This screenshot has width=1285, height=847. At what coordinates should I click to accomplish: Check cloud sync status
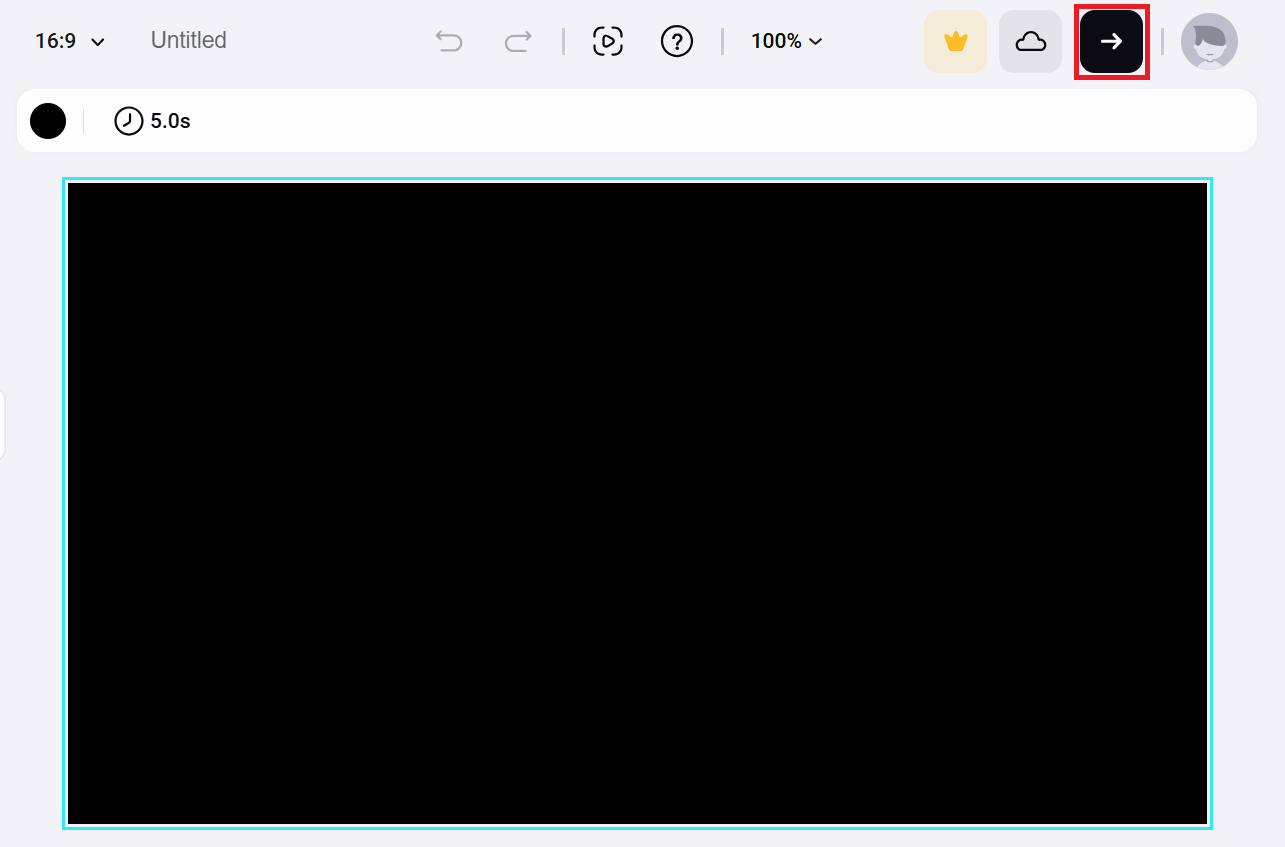pos(1030,41)
